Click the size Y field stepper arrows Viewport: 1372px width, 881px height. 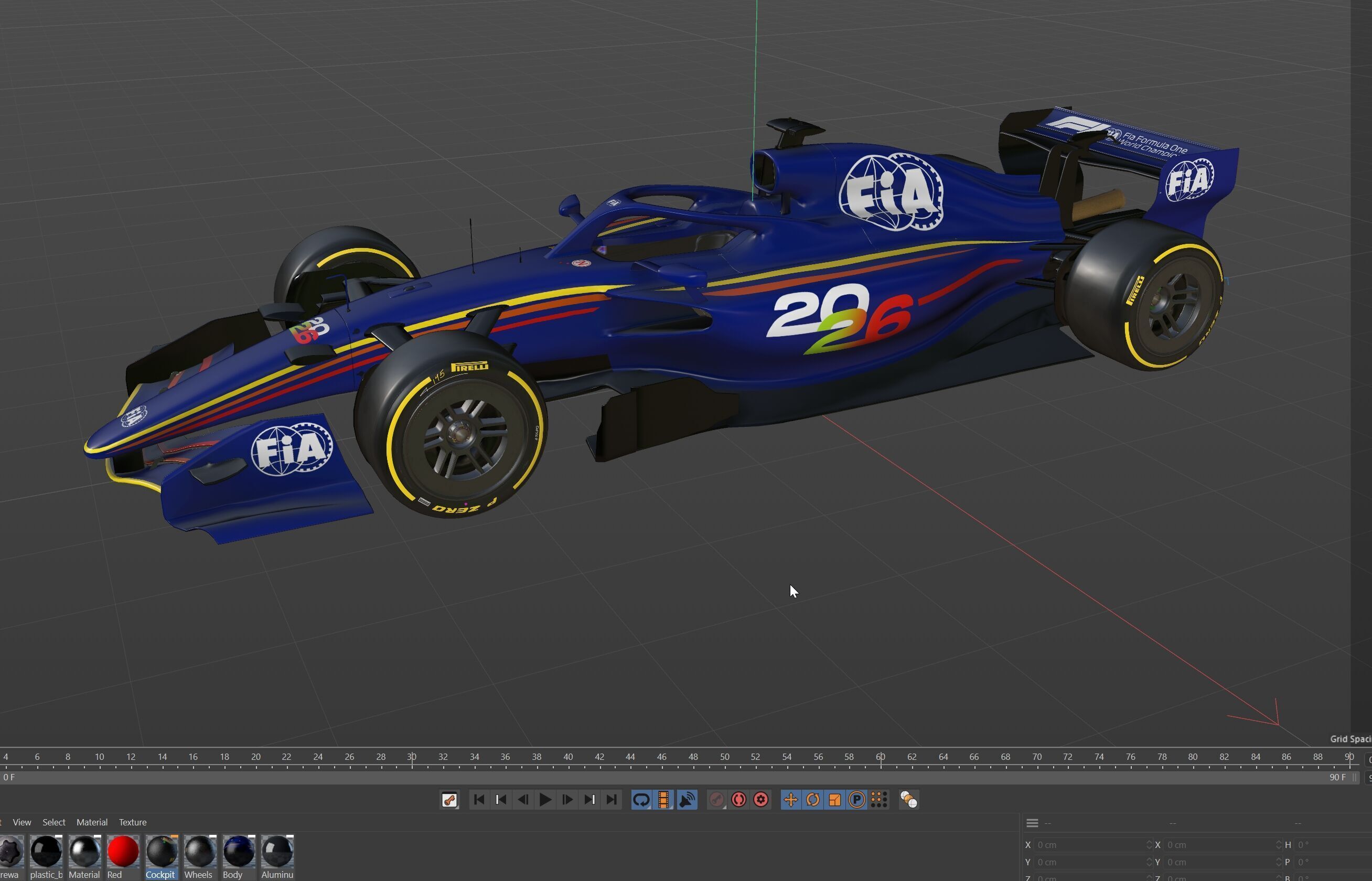(x=1278, y=862)
